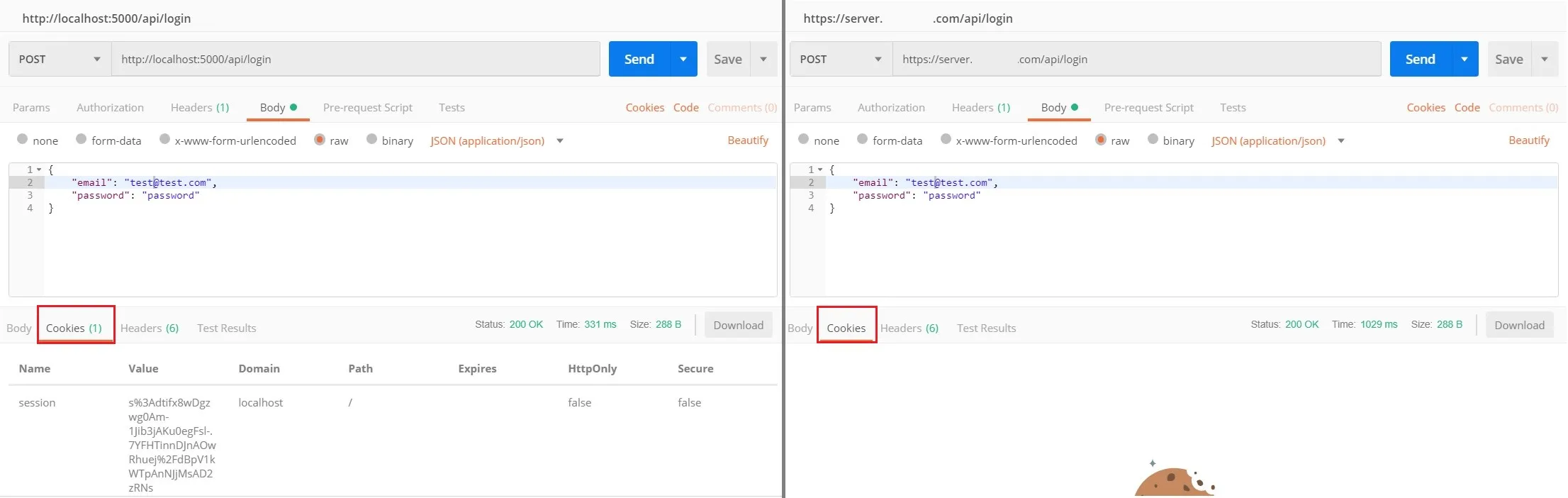Open the POST method dropdown in the server window

[841, 59]
